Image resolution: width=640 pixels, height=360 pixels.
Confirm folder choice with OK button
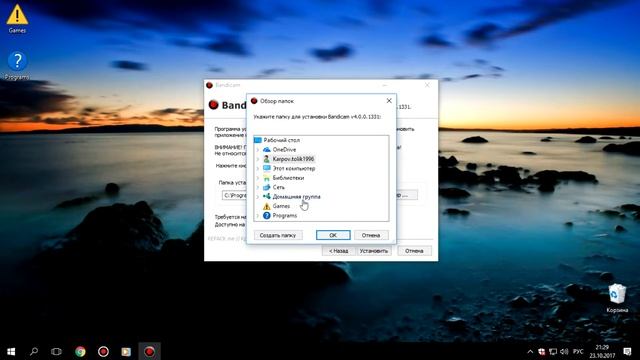333,235
